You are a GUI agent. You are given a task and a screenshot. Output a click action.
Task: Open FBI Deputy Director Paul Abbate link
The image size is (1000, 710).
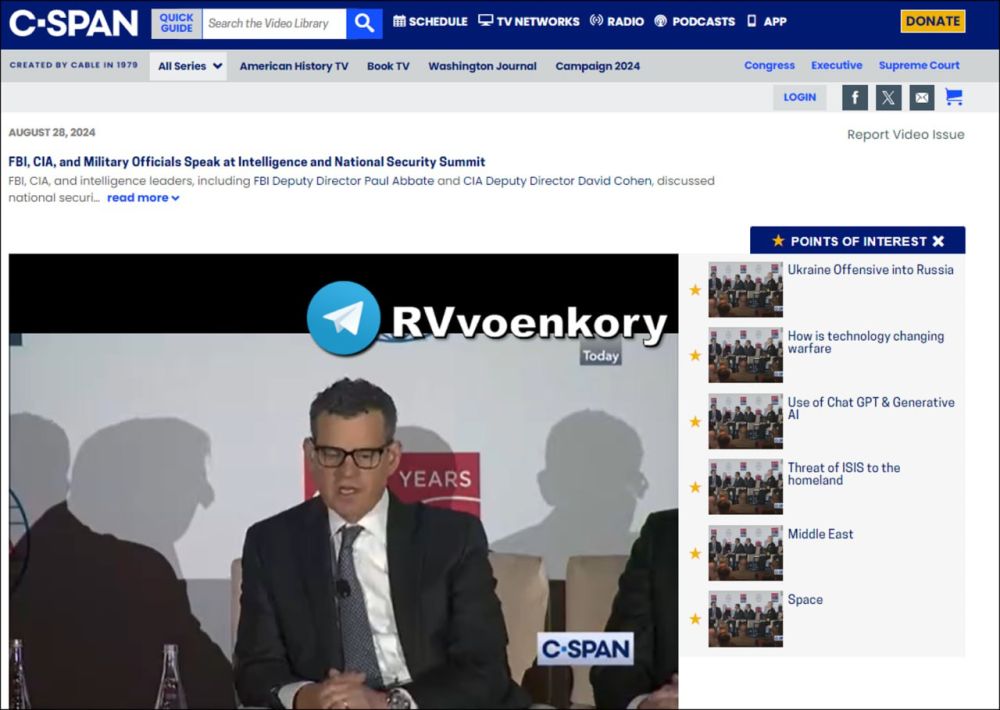click(344, 181)
